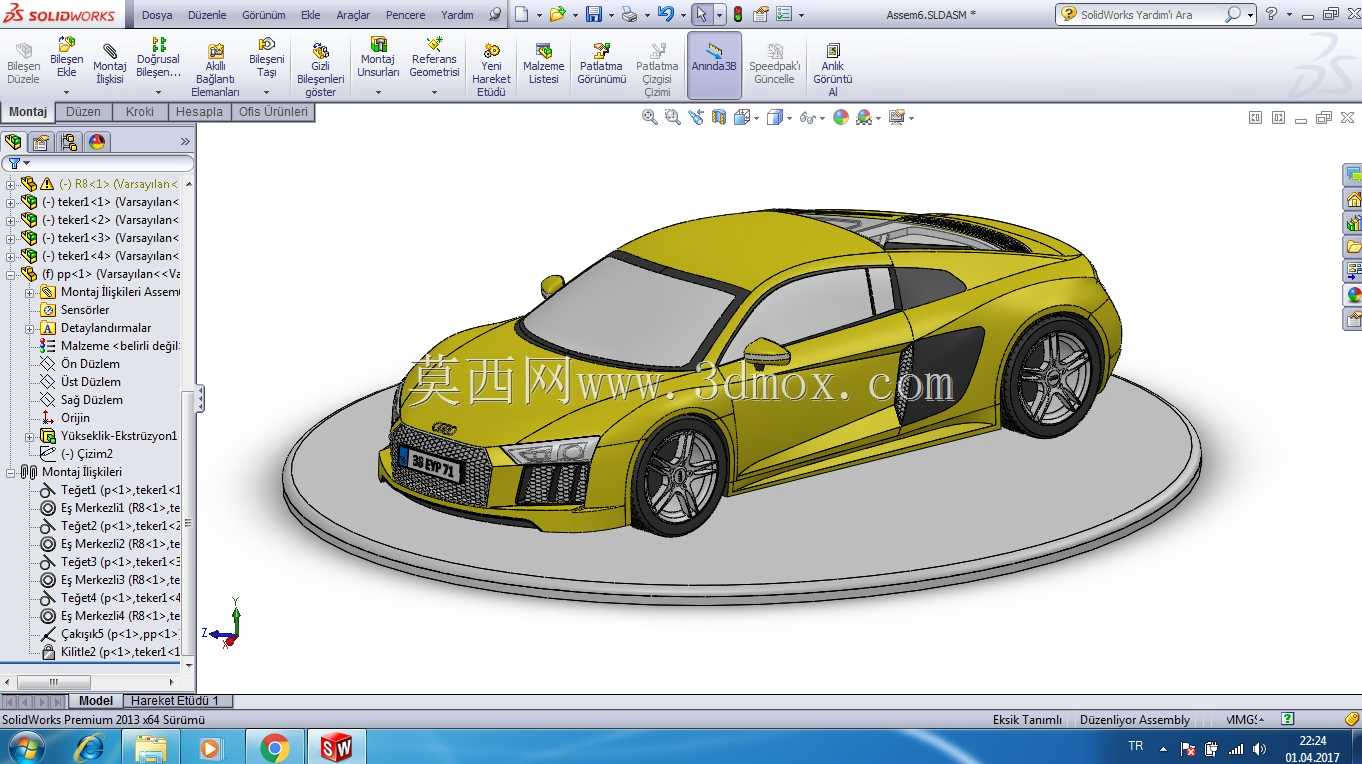The width and height of the screenshot is (1362, 764).
Task: Select DisplayManager tab icon
Action: click(x=97, y=142)
